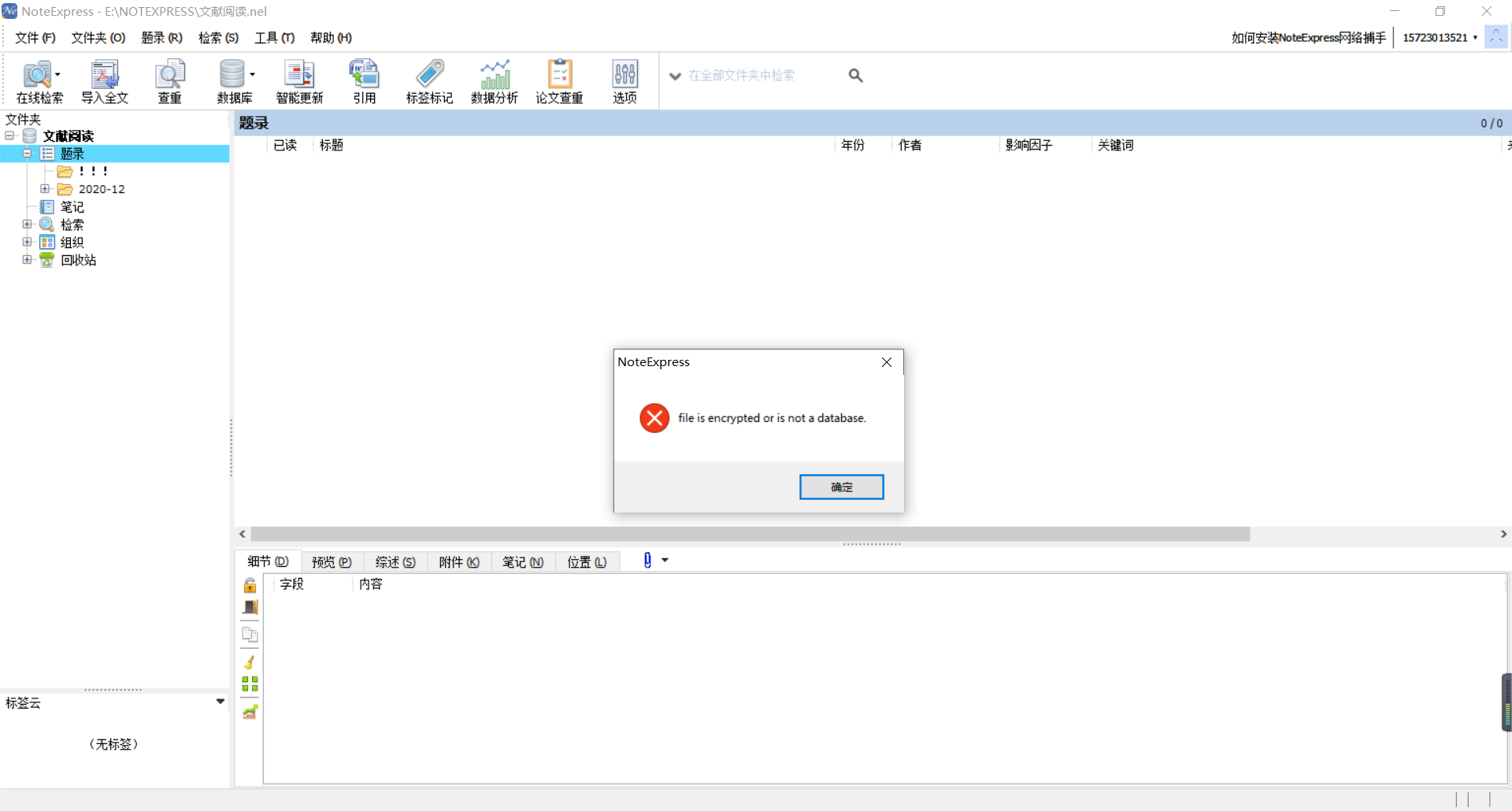Screen dimensions: 1512x811
Task: Switch to the 细节 (D) tab
Action: click(269, 561)
